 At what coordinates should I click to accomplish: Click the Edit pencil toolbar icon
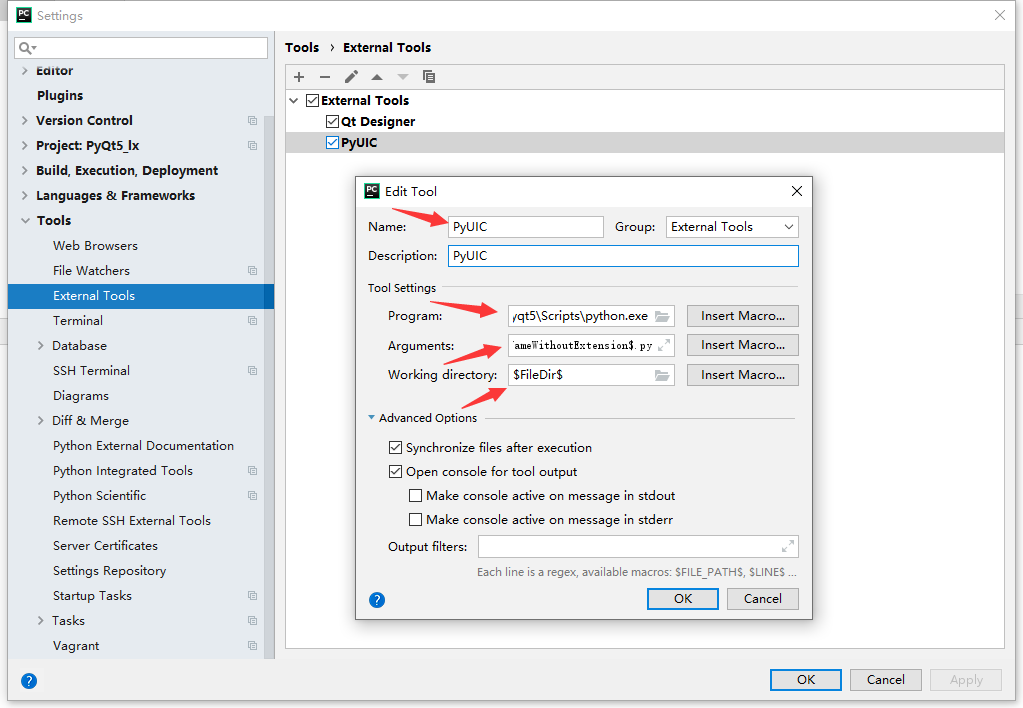pos(351,77)
